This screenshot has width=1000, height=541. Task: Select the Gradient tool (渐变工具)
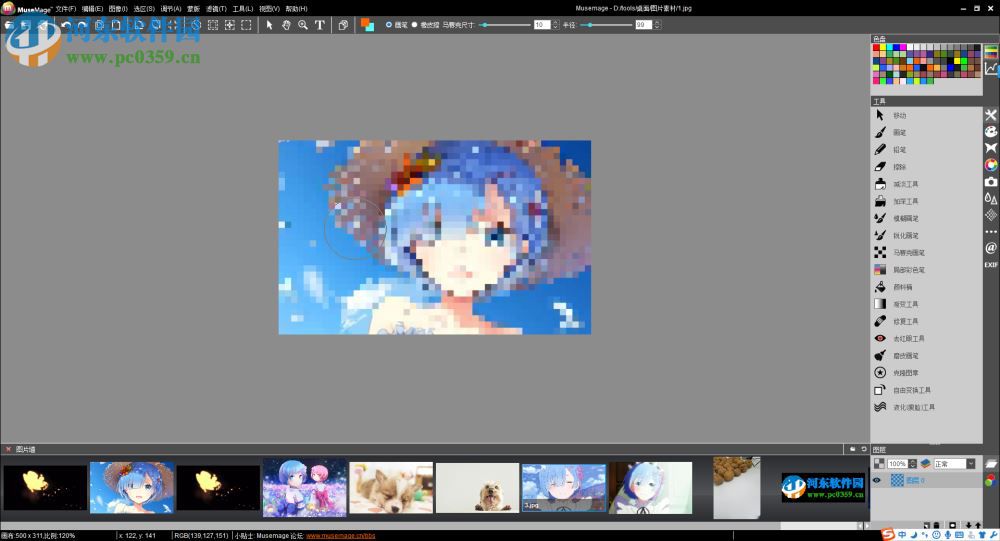click(880, 304)
